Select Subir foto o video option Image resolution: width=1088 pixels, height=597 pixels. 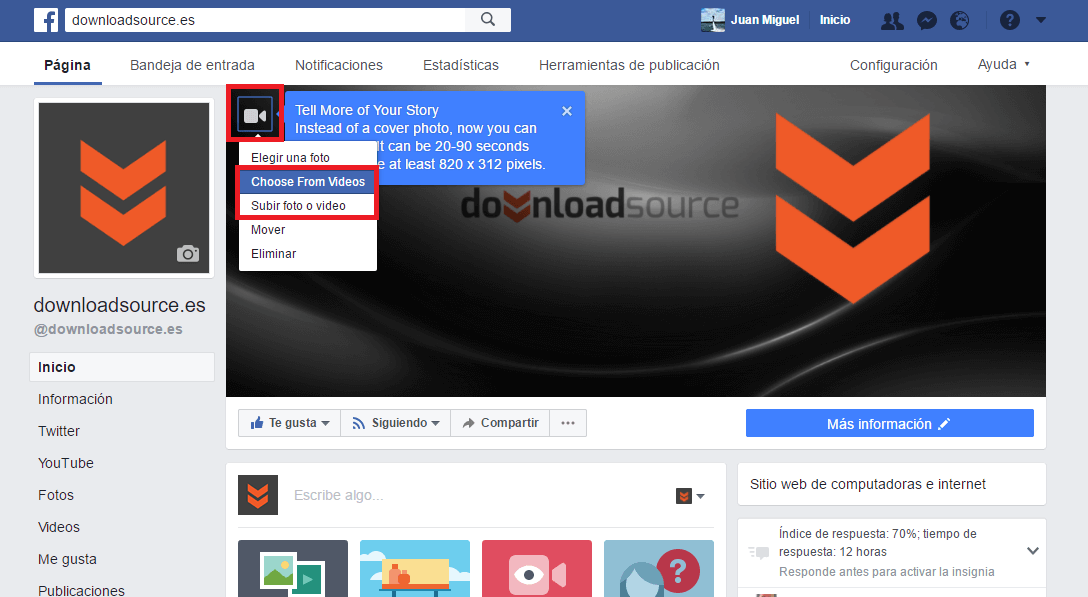click(308, 205)
